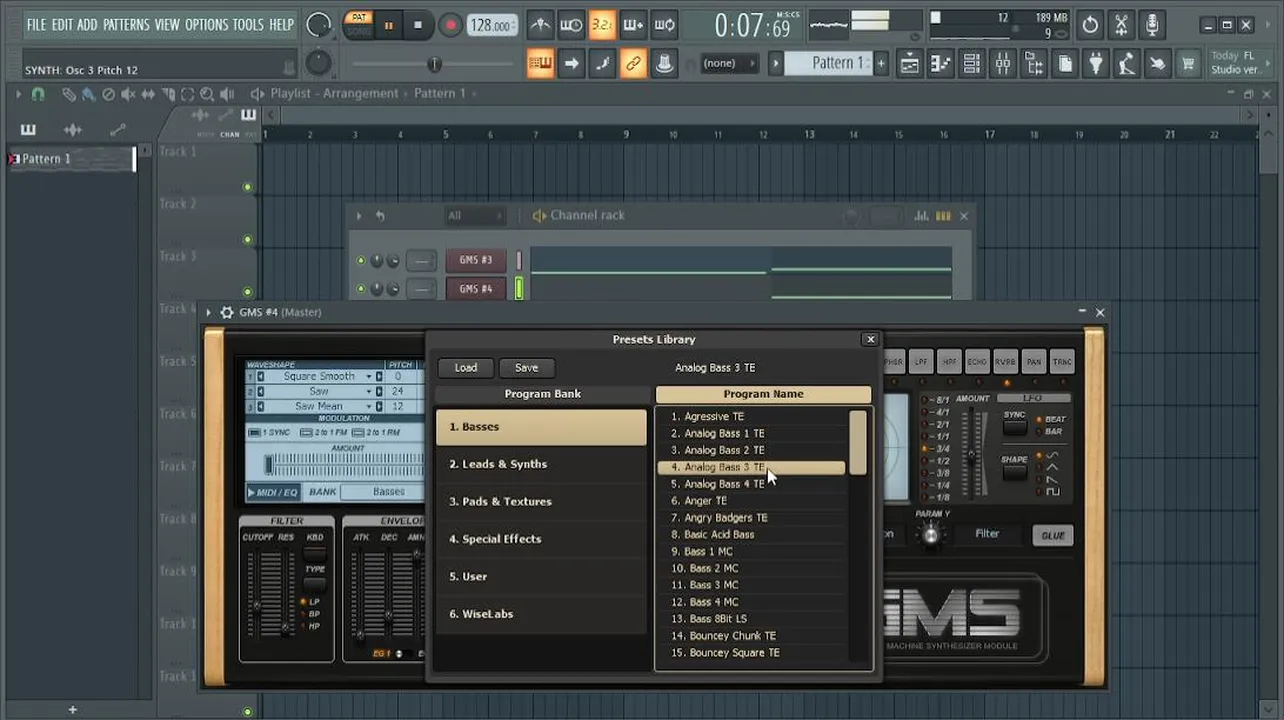The image size is (1284, 720).
Task: Click the LFO AMOUNT slider in GMS
Action: 972,453
